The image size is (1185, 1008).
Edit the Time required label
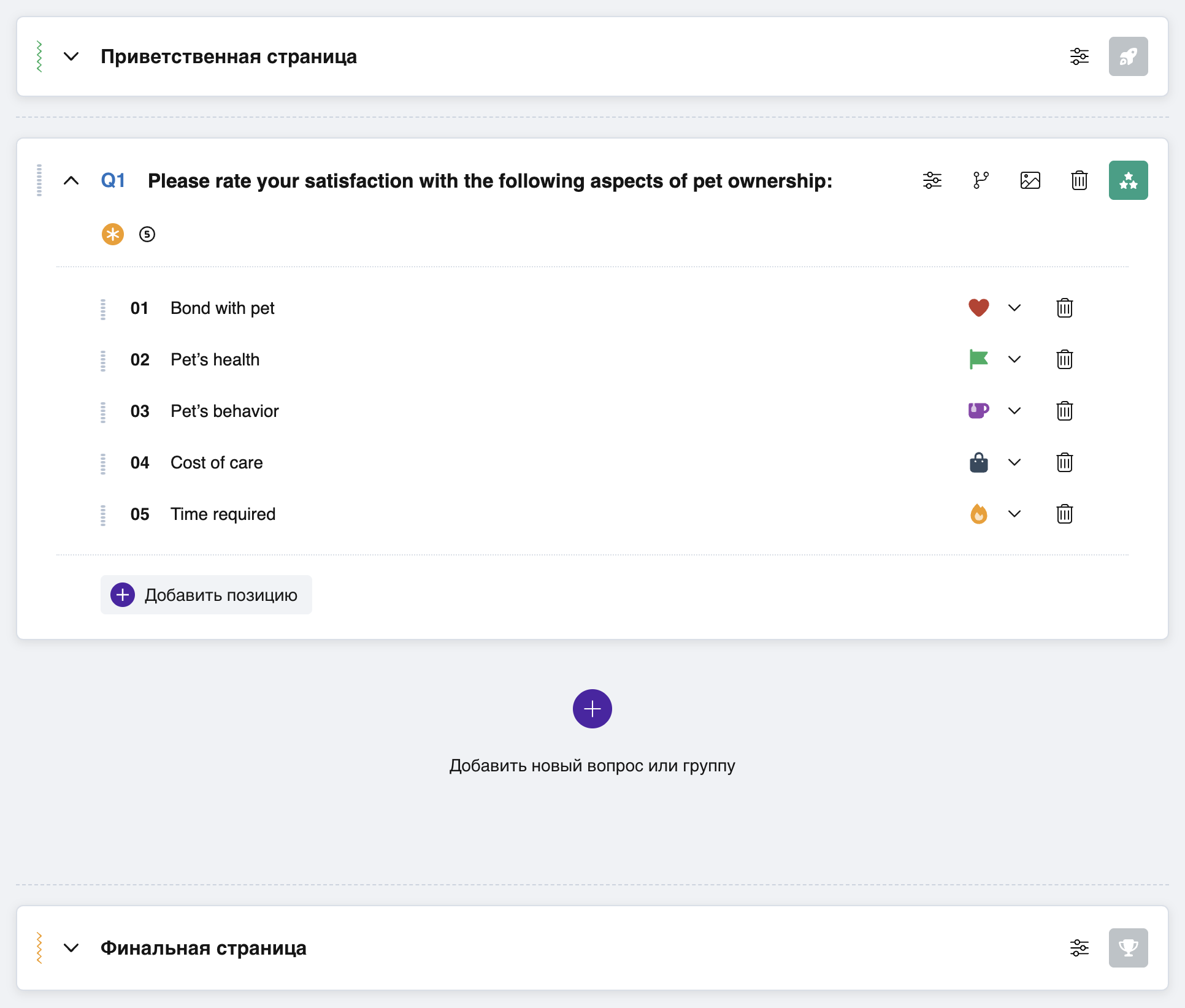[x=223, y=514]
